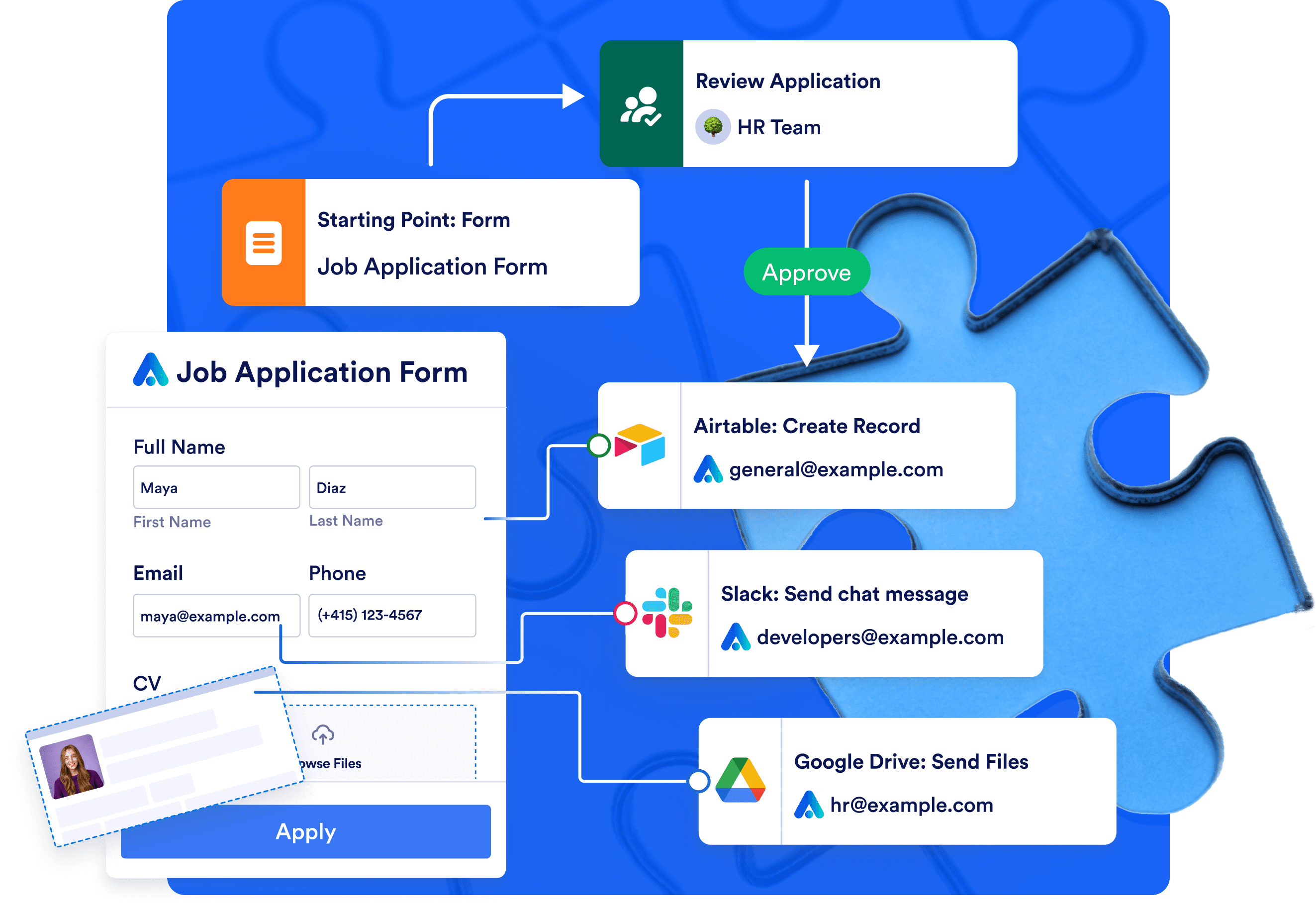Click the HR Team assignee name
This screenshot has width=1316, height=907.
(779, 127)
